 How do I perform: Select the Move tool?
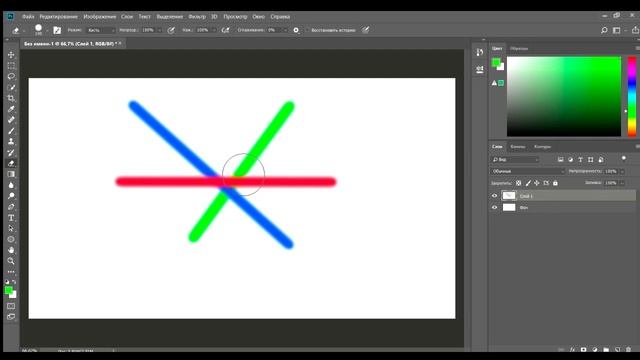click(11, 55)
